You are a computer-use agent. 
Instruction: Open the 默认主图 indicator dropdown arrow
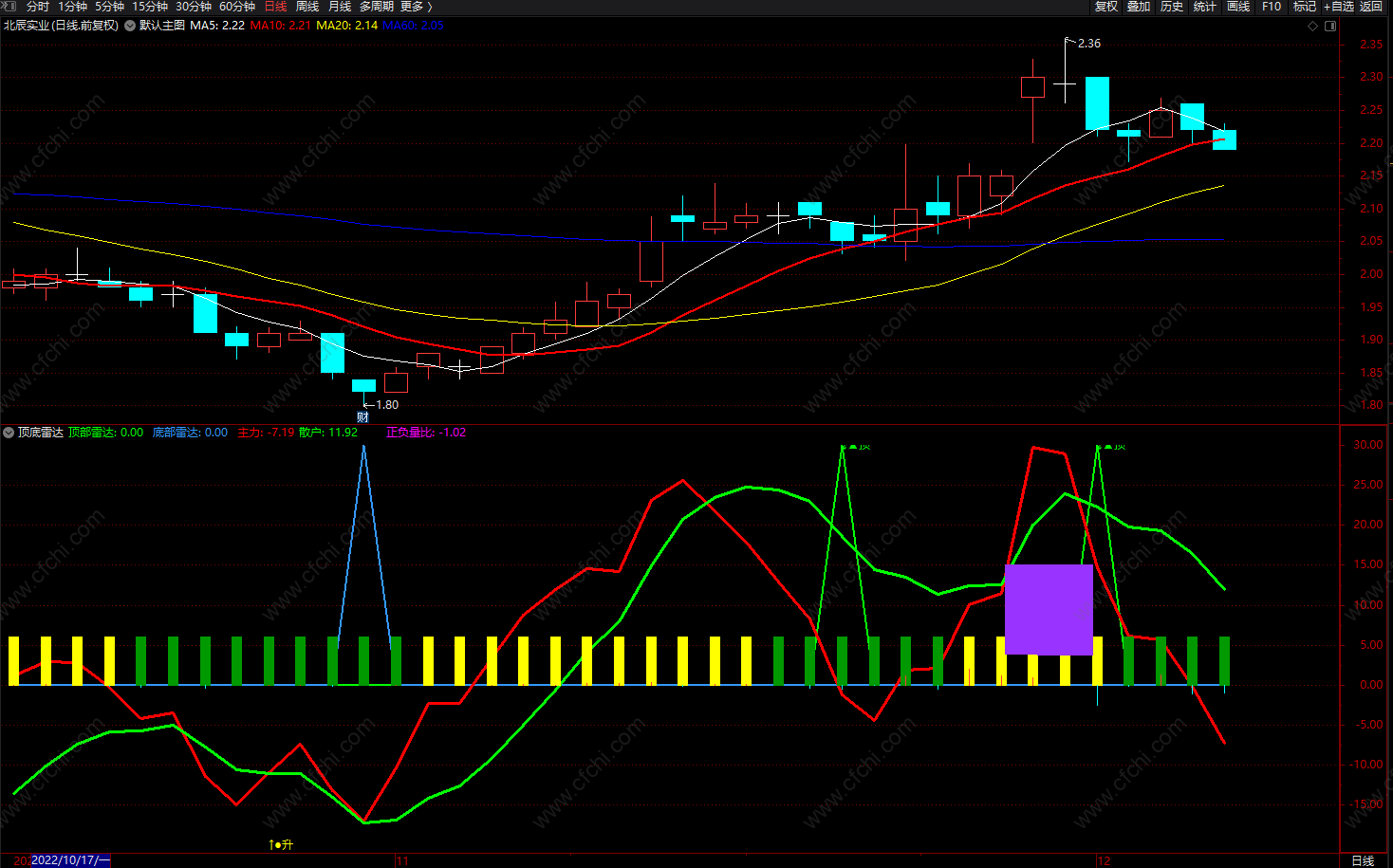[130, 26]
